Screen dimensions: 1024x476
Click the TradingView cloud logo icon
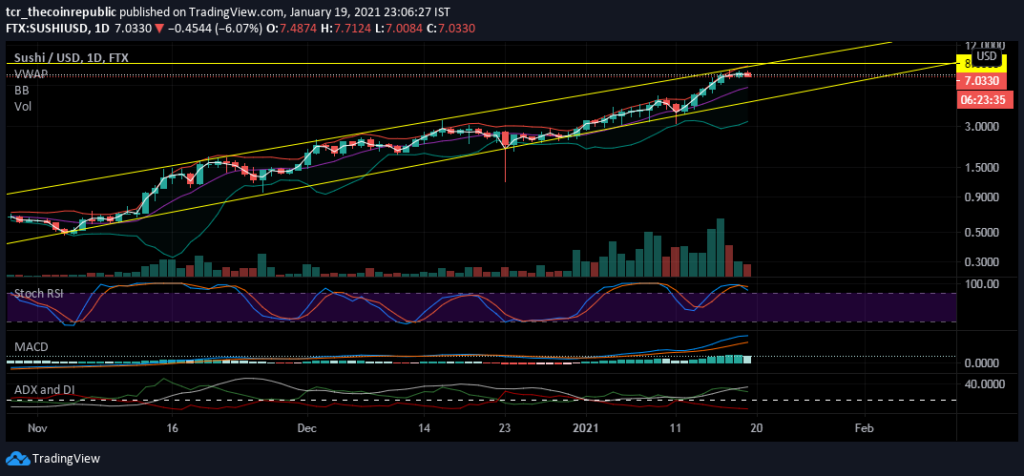tap(17, 458)
